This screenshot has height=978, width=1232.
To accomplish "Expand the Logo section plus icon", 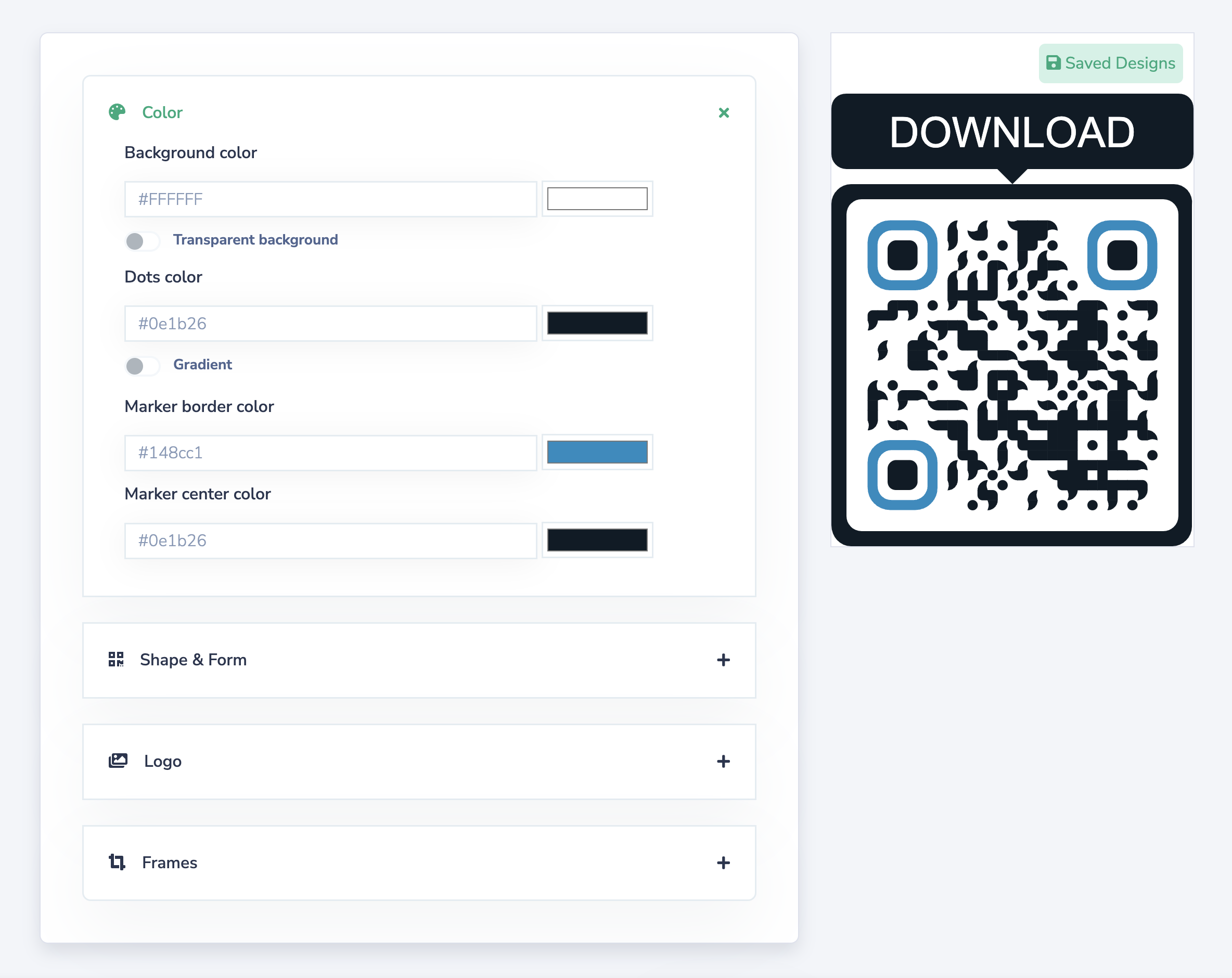I will [723, 762].
